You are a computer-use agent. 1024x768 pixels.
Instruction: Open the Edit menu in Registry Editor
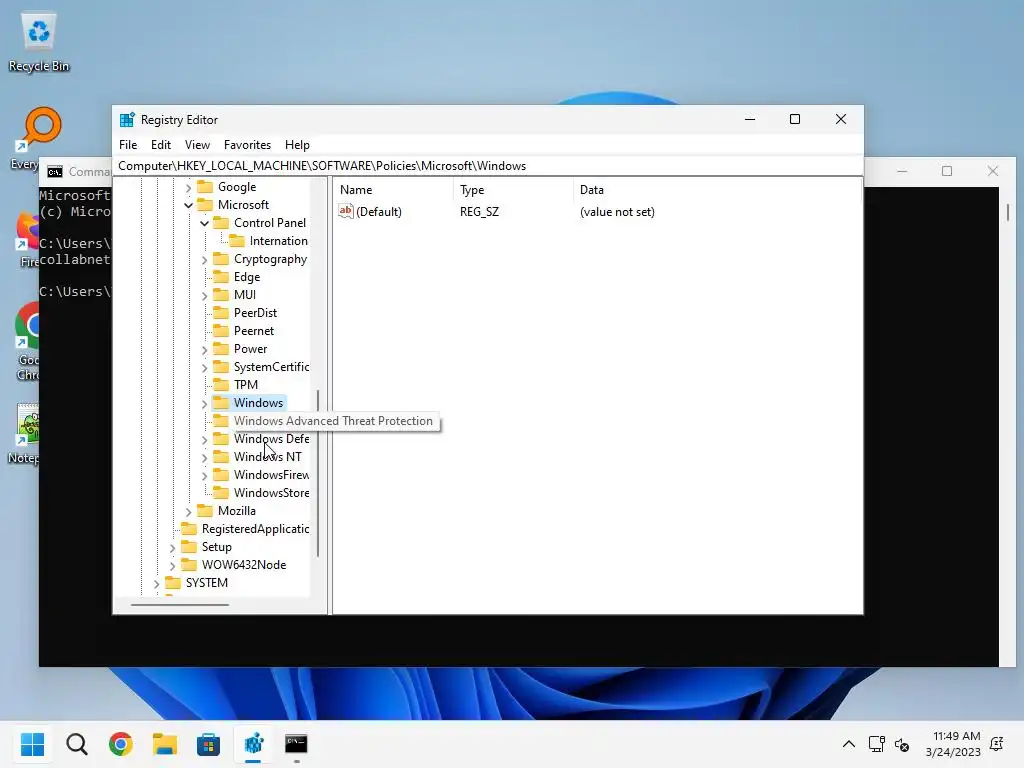[x=161, y=145]
